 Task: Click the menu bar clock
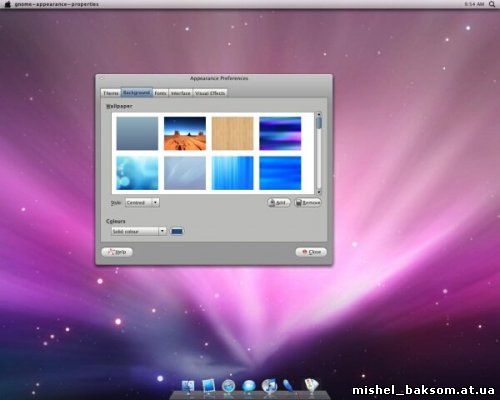click(x=474, y=4)
